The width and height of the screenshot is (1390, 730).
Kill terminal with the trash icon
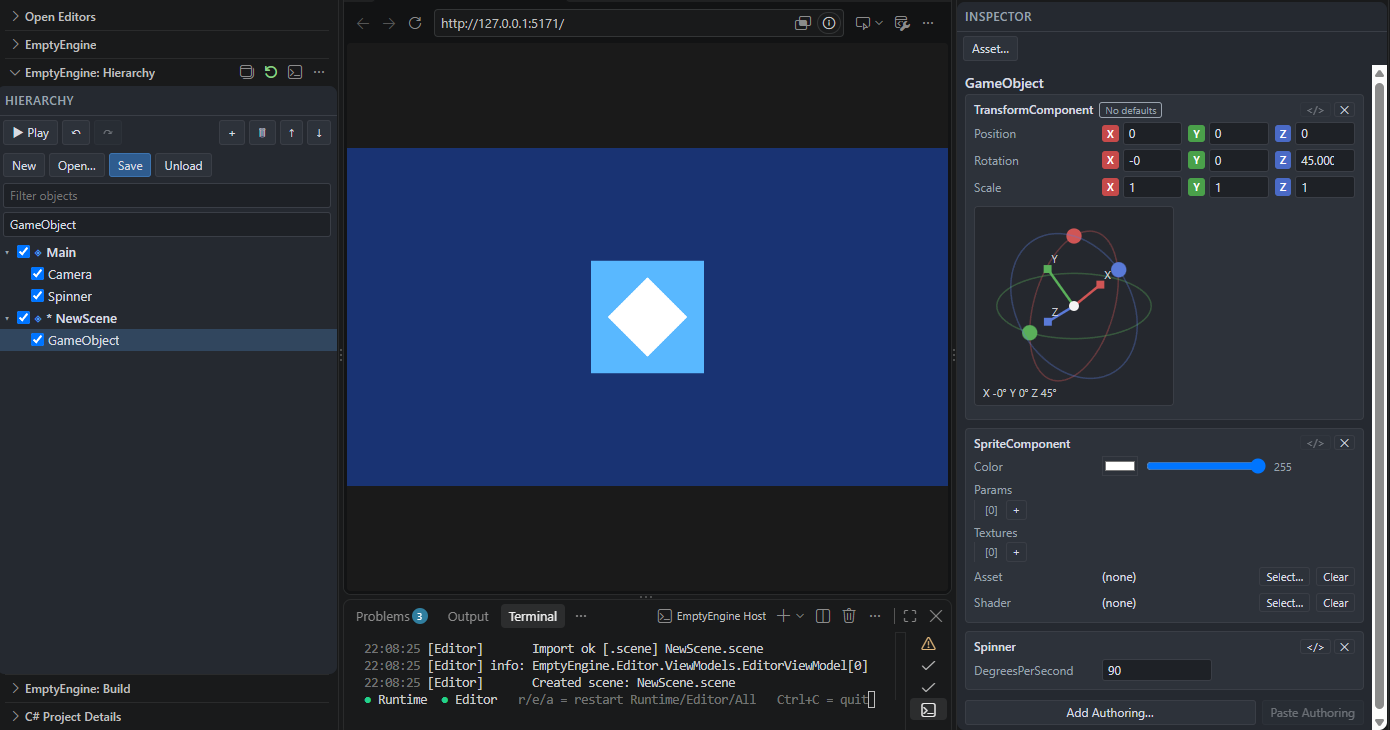tap(849, 616)
